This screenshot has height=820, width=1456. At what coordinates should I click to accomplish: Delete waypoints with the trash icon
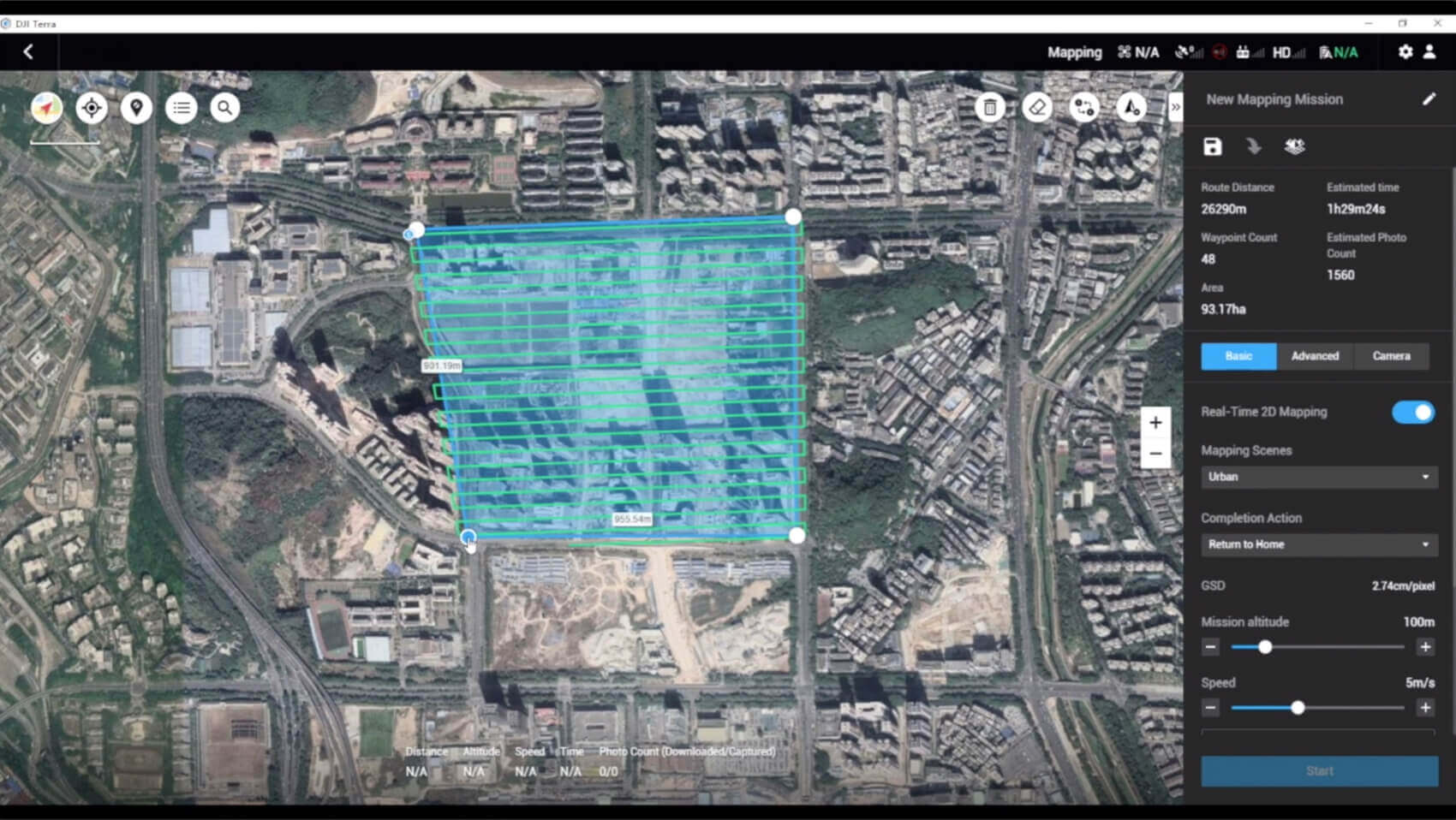coord(990,108)
